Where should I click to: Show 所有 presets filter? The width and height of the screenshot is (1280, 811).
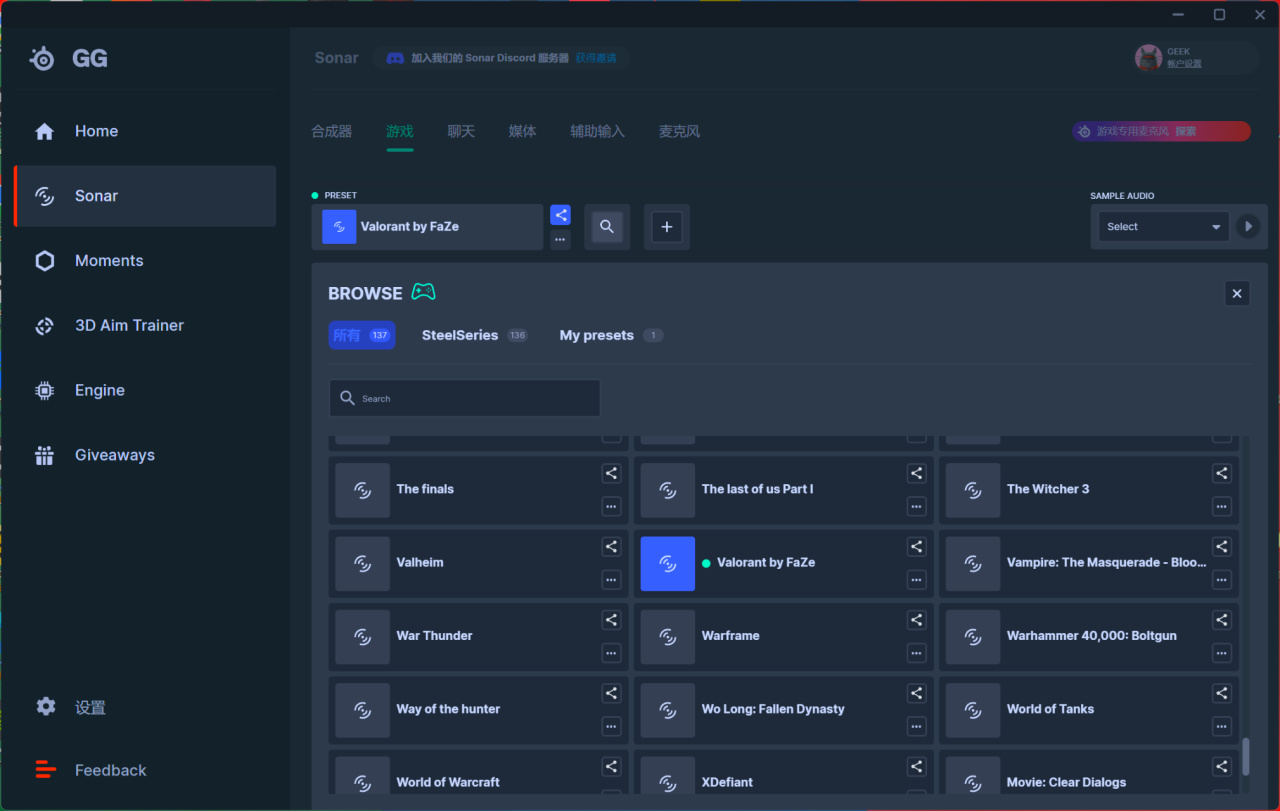pos(362,335)
